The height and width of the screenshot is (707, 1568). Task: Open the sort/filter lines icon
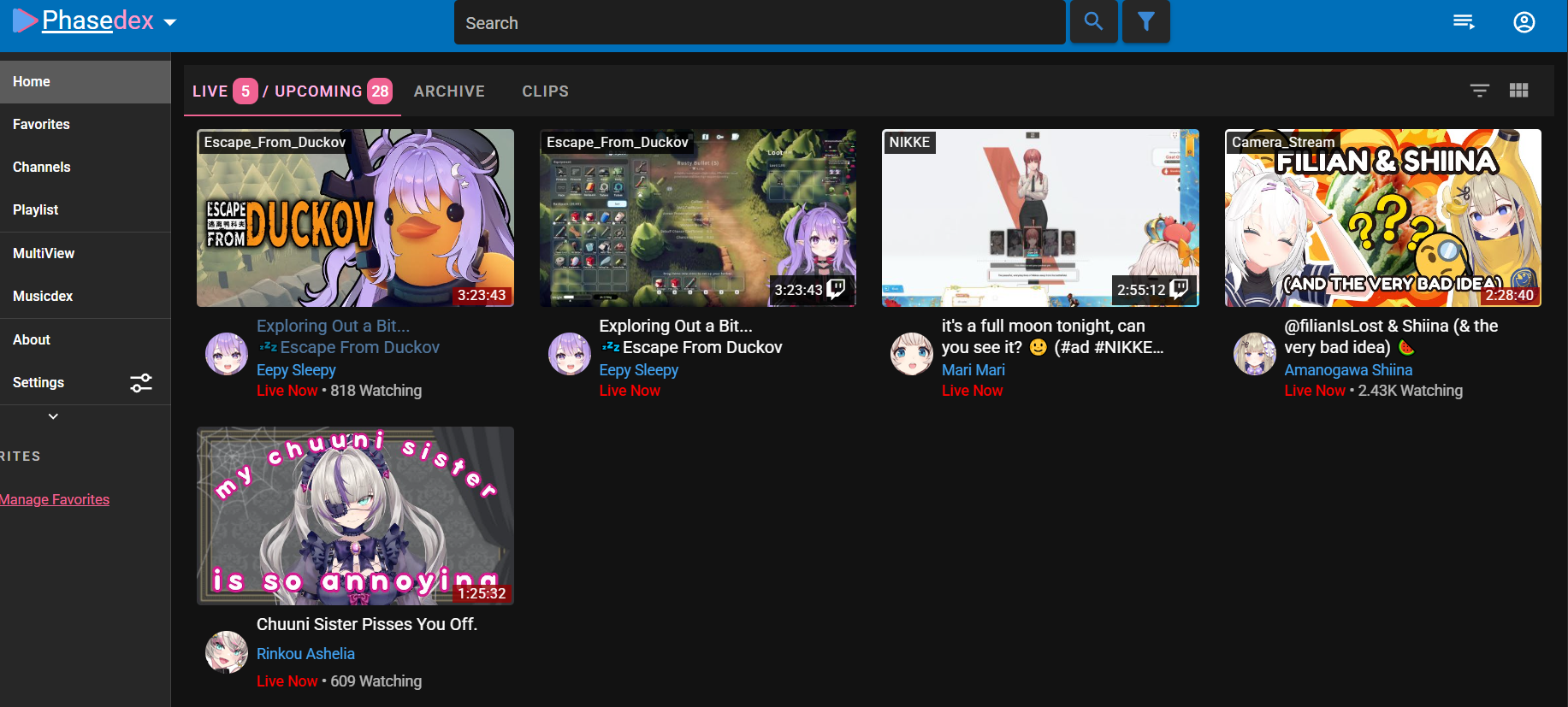pyautogui.click(x=1479, y=91)
